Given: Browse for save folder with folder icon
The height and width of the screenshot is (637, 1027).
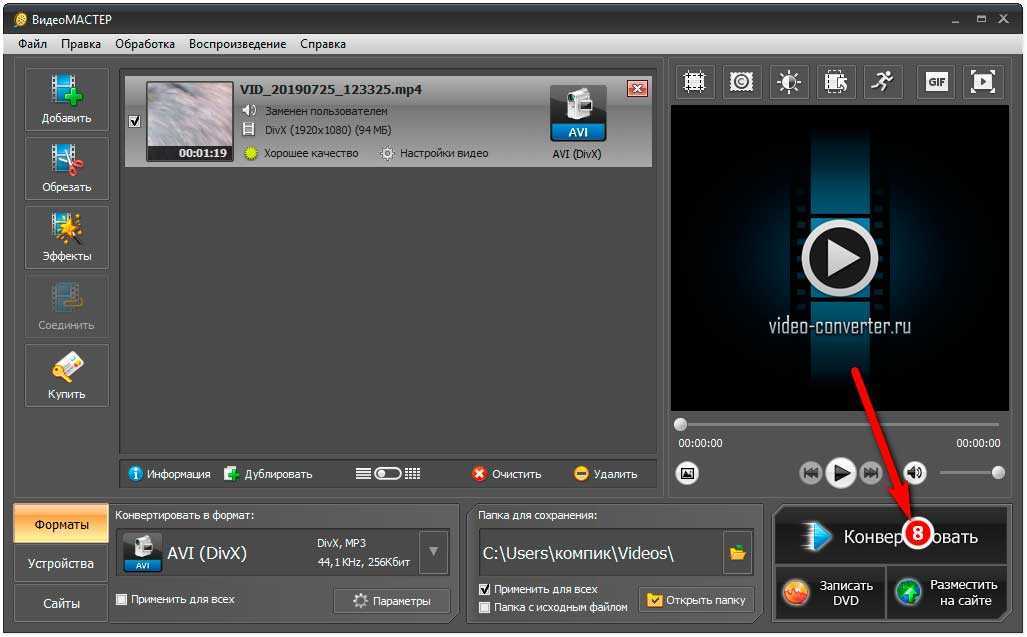Looking at the screenshot, I should coord(738,553).
